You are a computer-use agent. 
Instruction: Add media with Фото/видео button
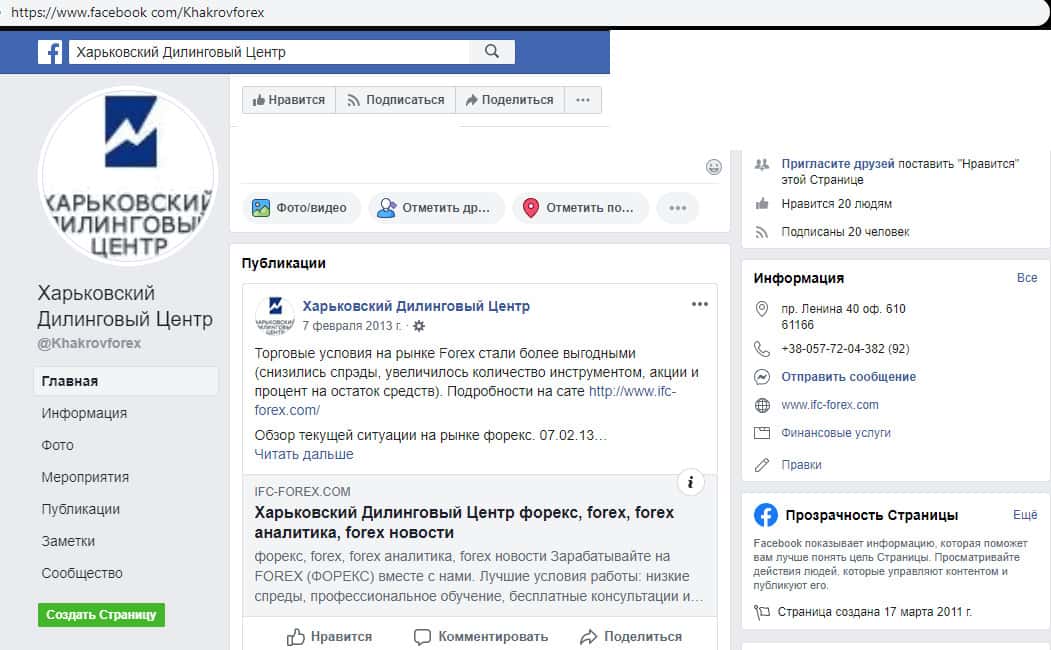click(x=300, y=208)
